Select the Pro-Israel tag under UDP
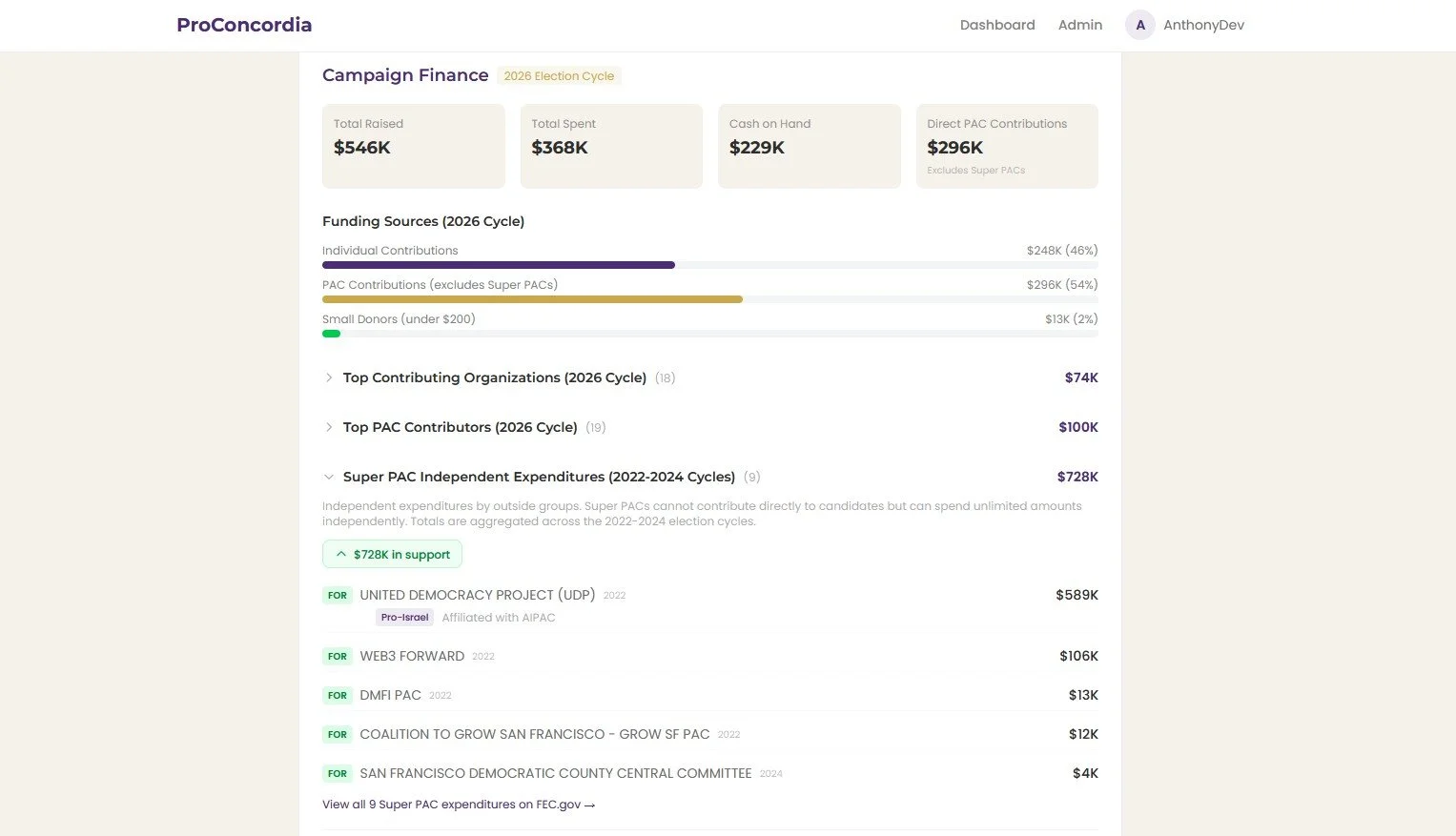This screenshot has height=836, width=1456. [404, 617]
